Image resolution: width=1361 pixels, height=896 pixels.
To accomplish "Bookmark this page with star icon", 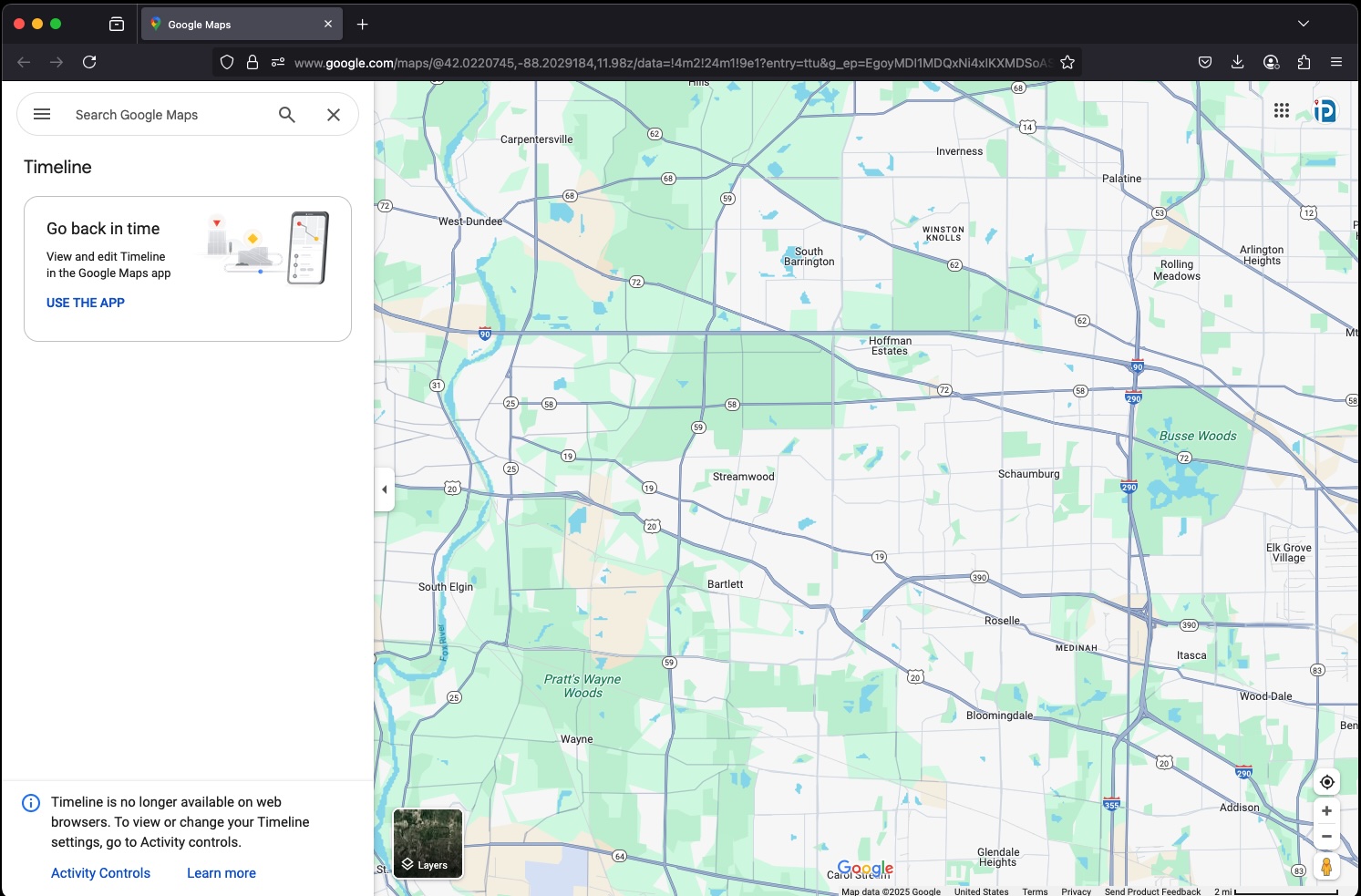I will (1067, 62).
